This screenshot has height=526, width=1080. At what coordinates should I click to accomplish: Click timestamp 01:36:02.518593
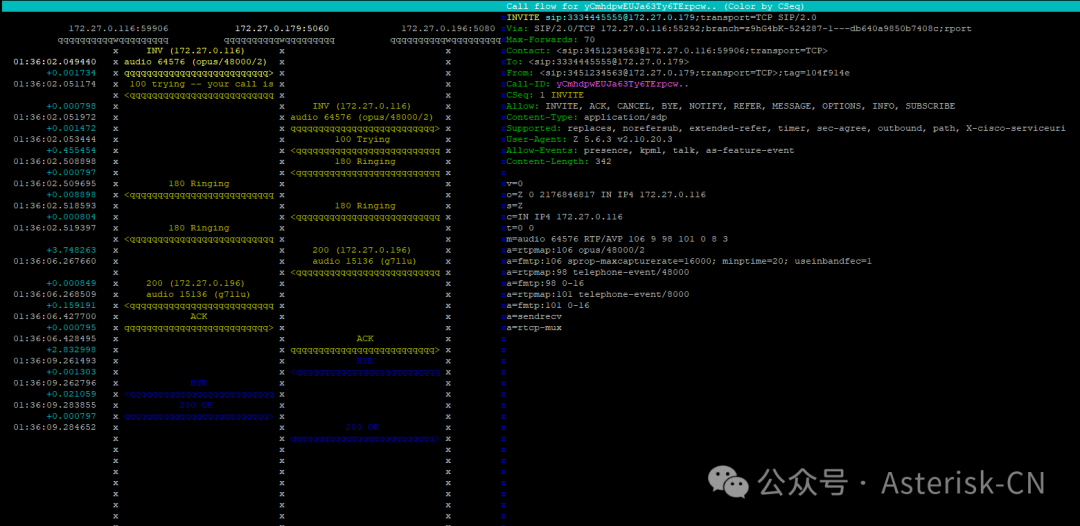pyautogui.click(x=54, y=207)
